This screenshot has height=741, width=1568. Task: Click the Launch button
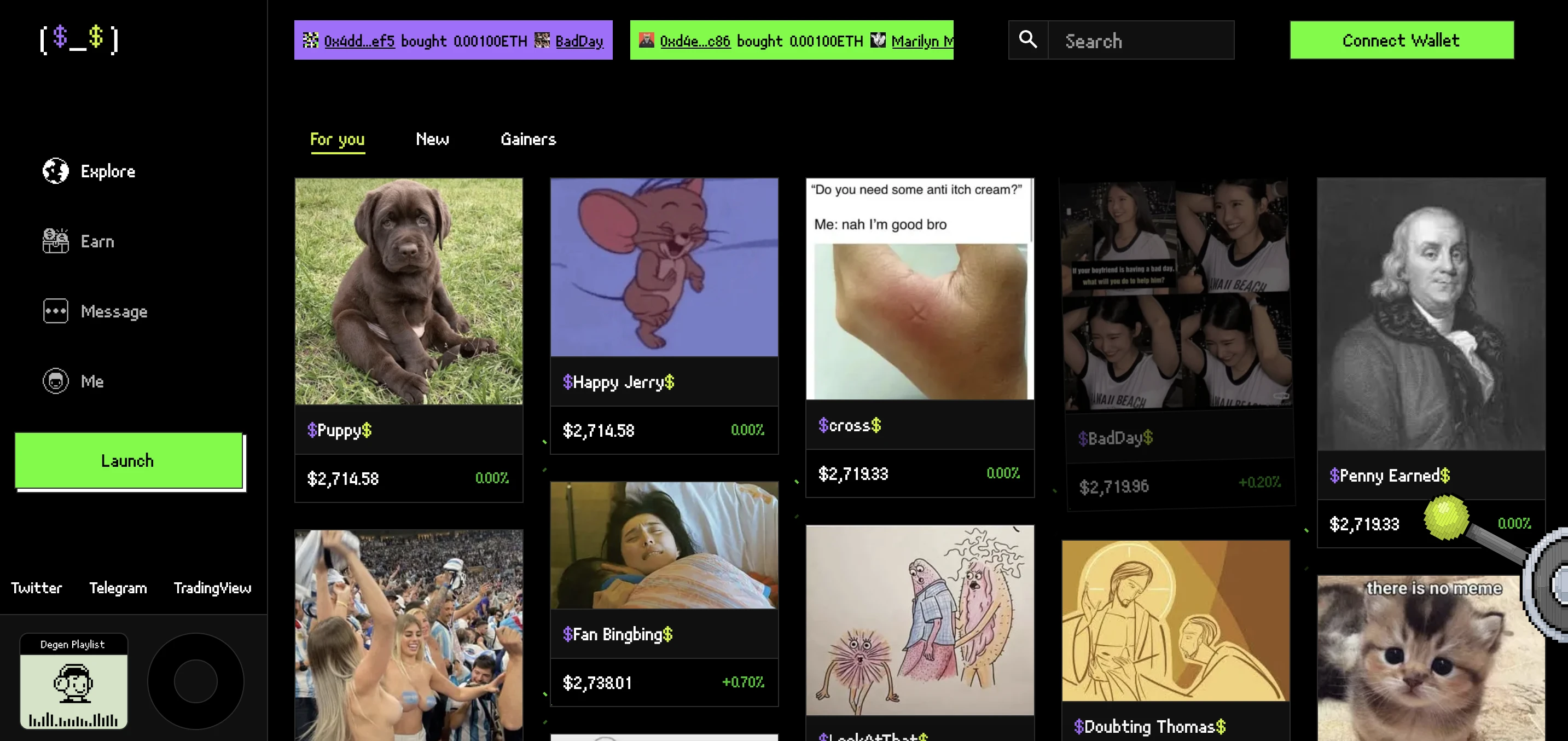click(x=127, y=461)
